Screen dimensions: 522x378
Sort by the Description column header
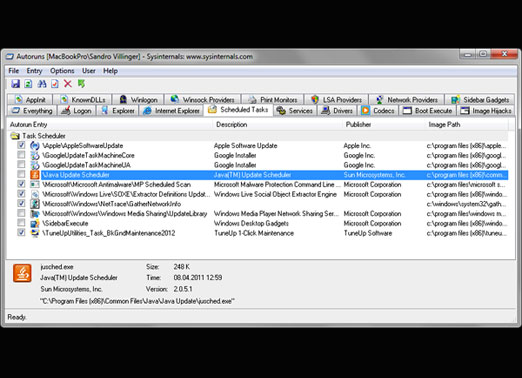(232, 124)
